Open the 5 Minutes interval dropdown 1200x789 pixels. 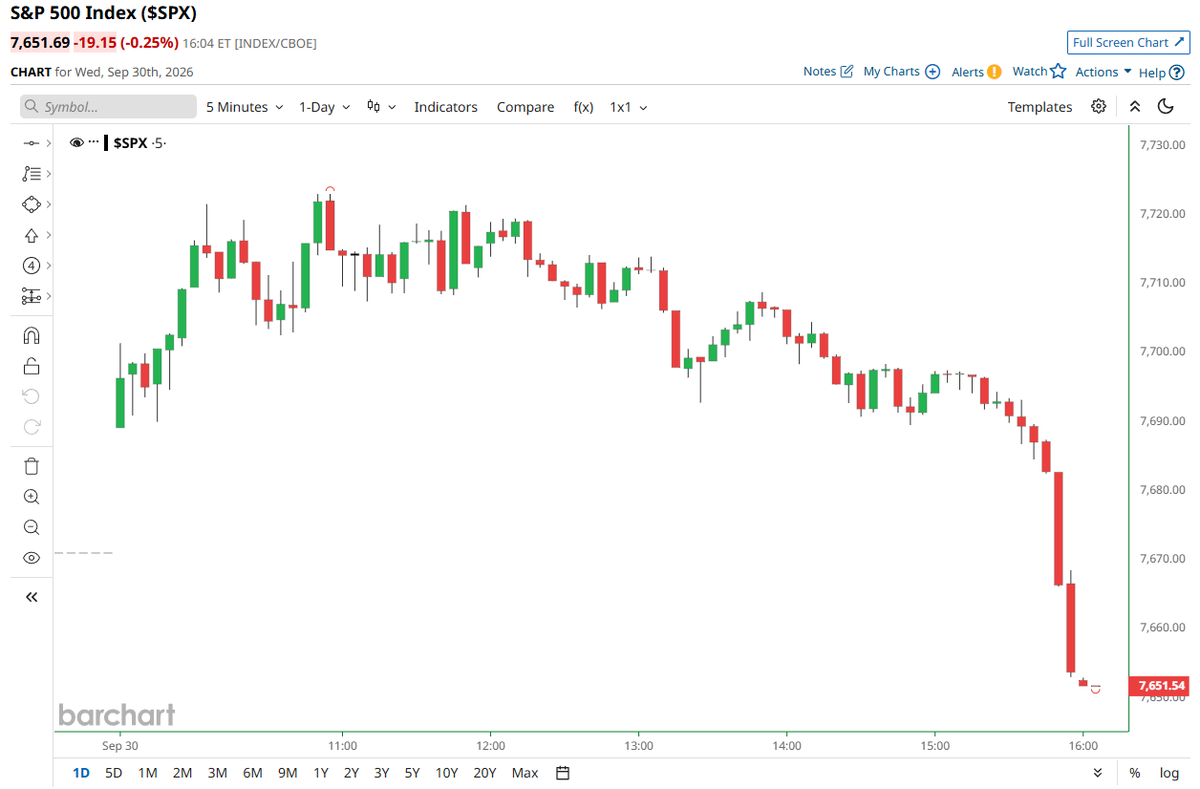coord(244,107)
